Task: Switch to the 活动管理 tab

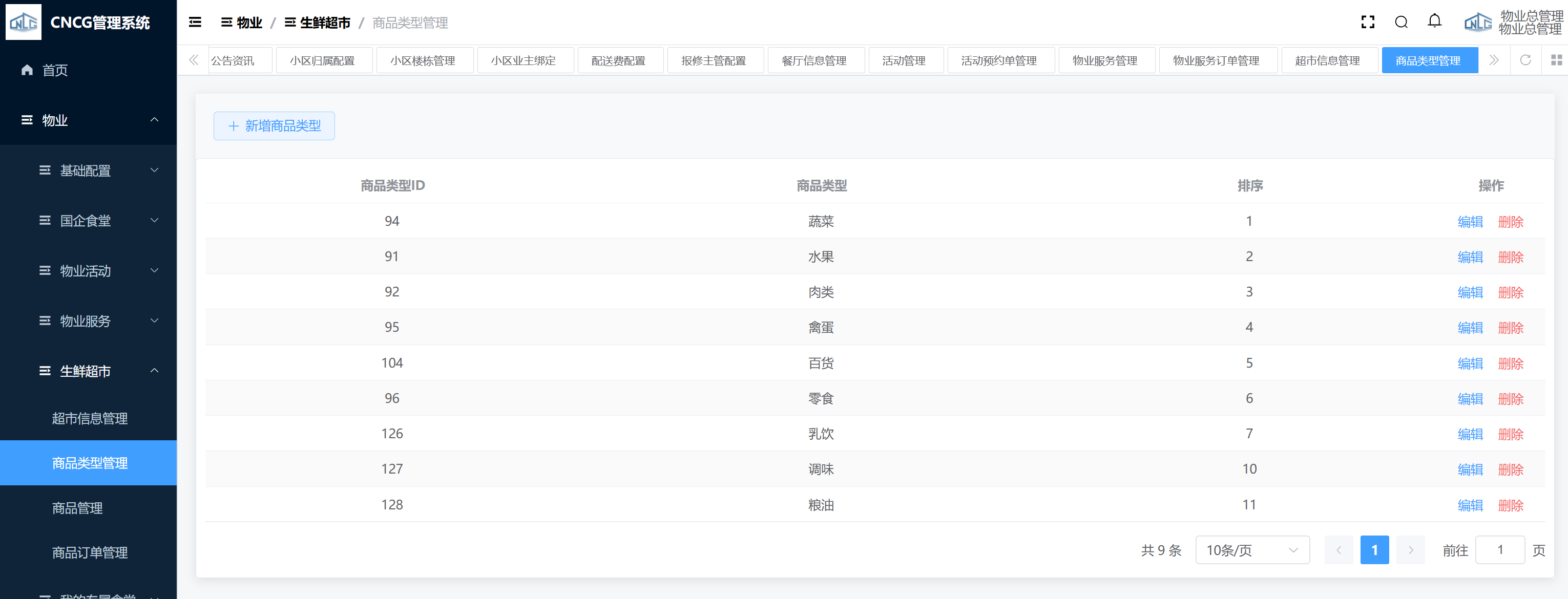Action: [x=903, y=61]
